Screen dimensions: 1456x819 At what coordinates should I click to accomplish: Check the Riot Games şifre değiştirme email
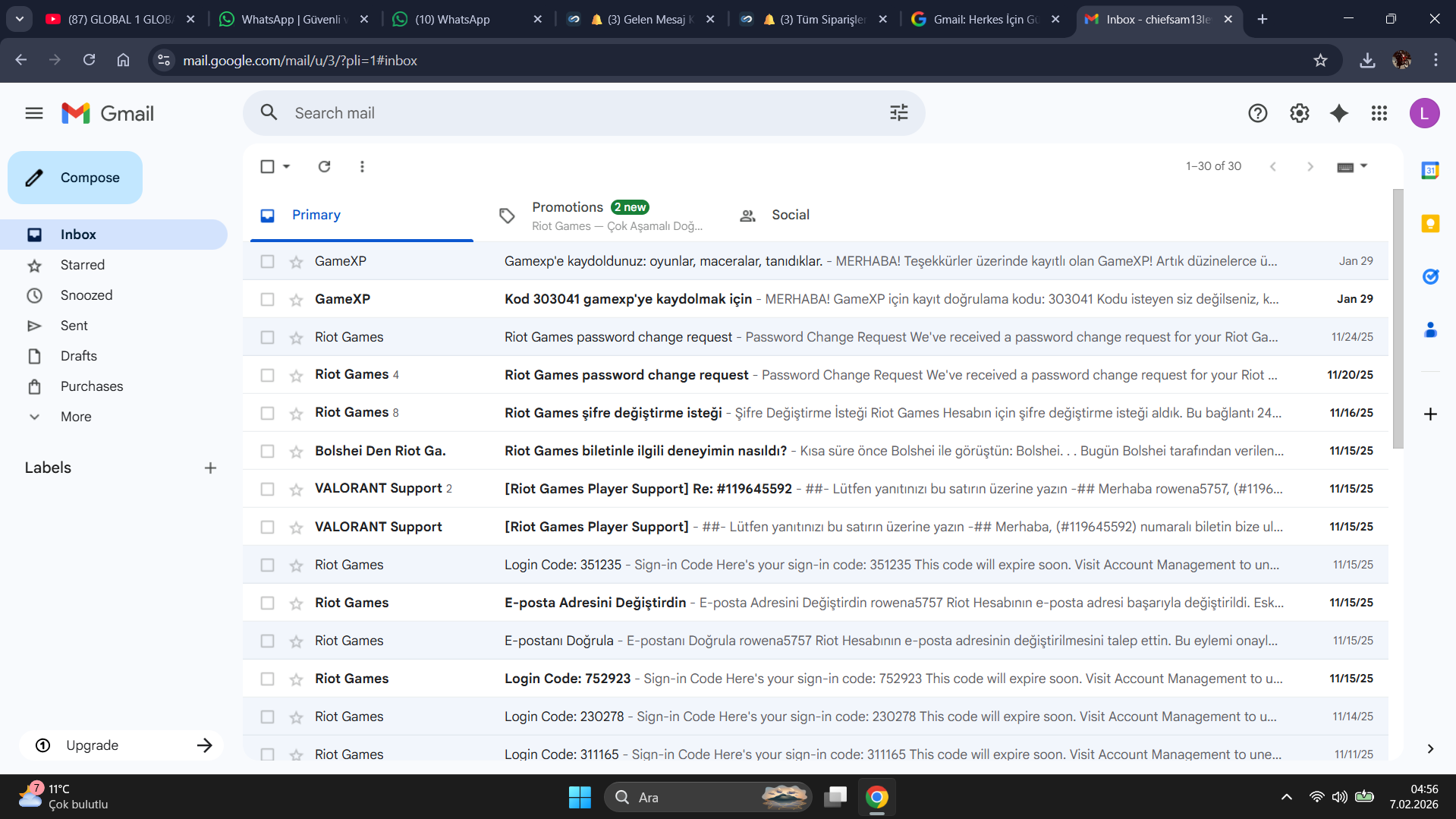tap(267, 413)
